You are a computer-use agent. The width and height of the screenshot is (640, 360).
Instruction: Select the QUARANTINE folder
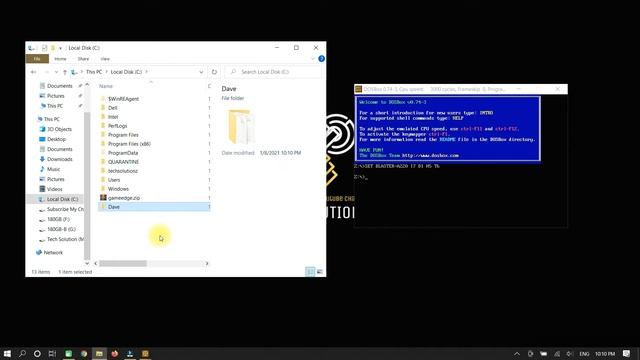[123, 162]
